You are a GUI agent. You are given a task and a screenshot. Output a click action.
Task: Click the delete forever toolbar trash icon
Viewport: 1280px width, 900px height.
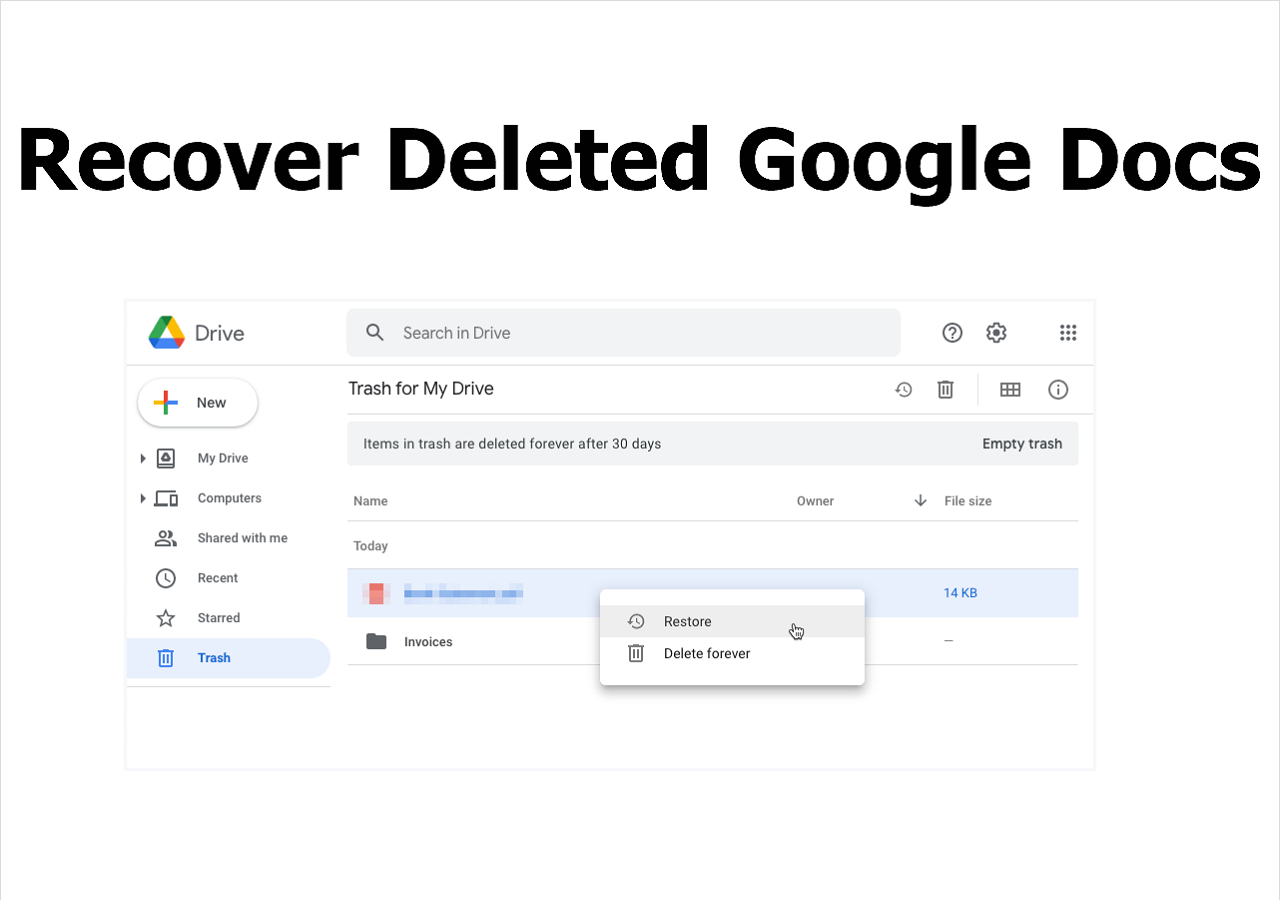coord(945,389)
